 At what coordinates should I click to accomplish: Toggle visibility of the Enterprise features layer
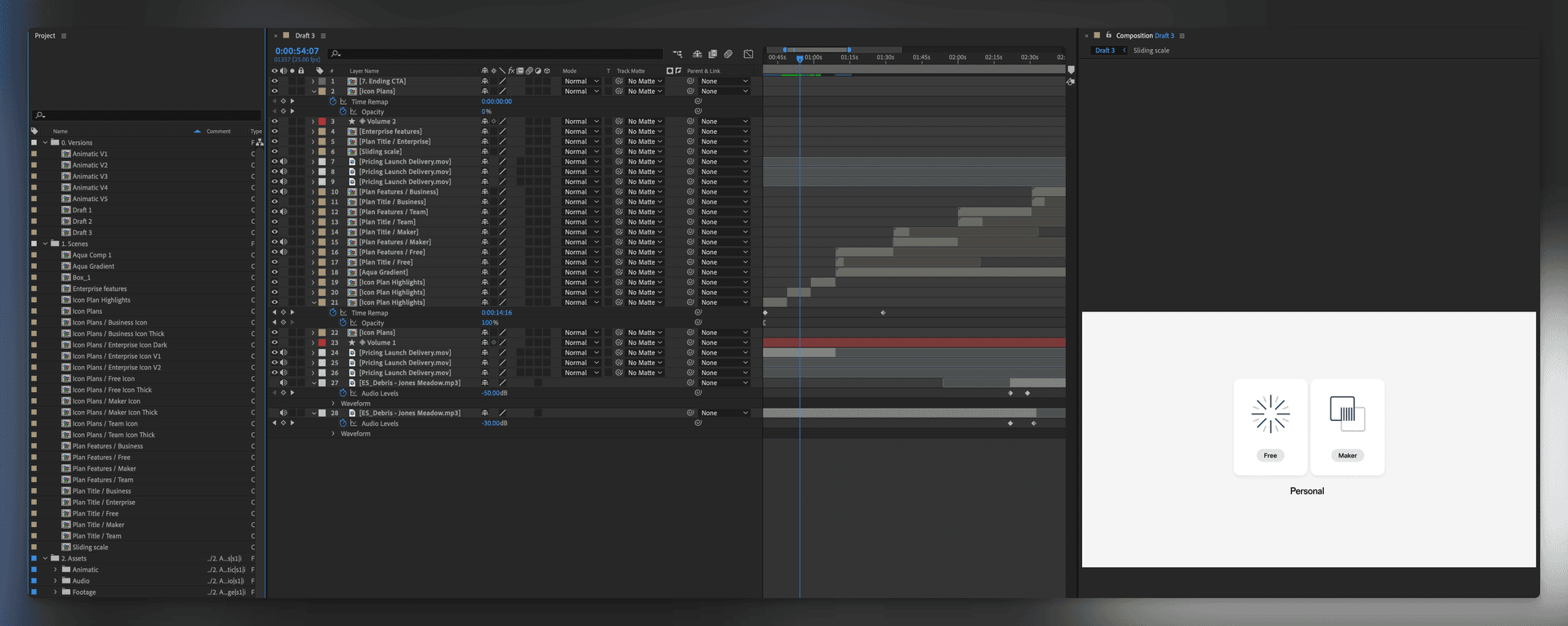[x=274, y=132]
